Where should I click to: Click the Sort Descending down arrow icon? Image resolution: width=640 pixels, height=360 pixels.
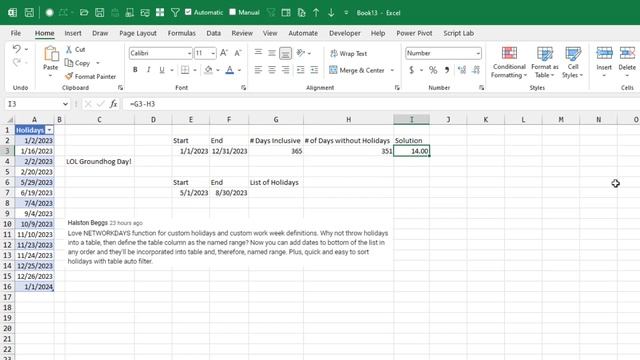pos(331,13)
